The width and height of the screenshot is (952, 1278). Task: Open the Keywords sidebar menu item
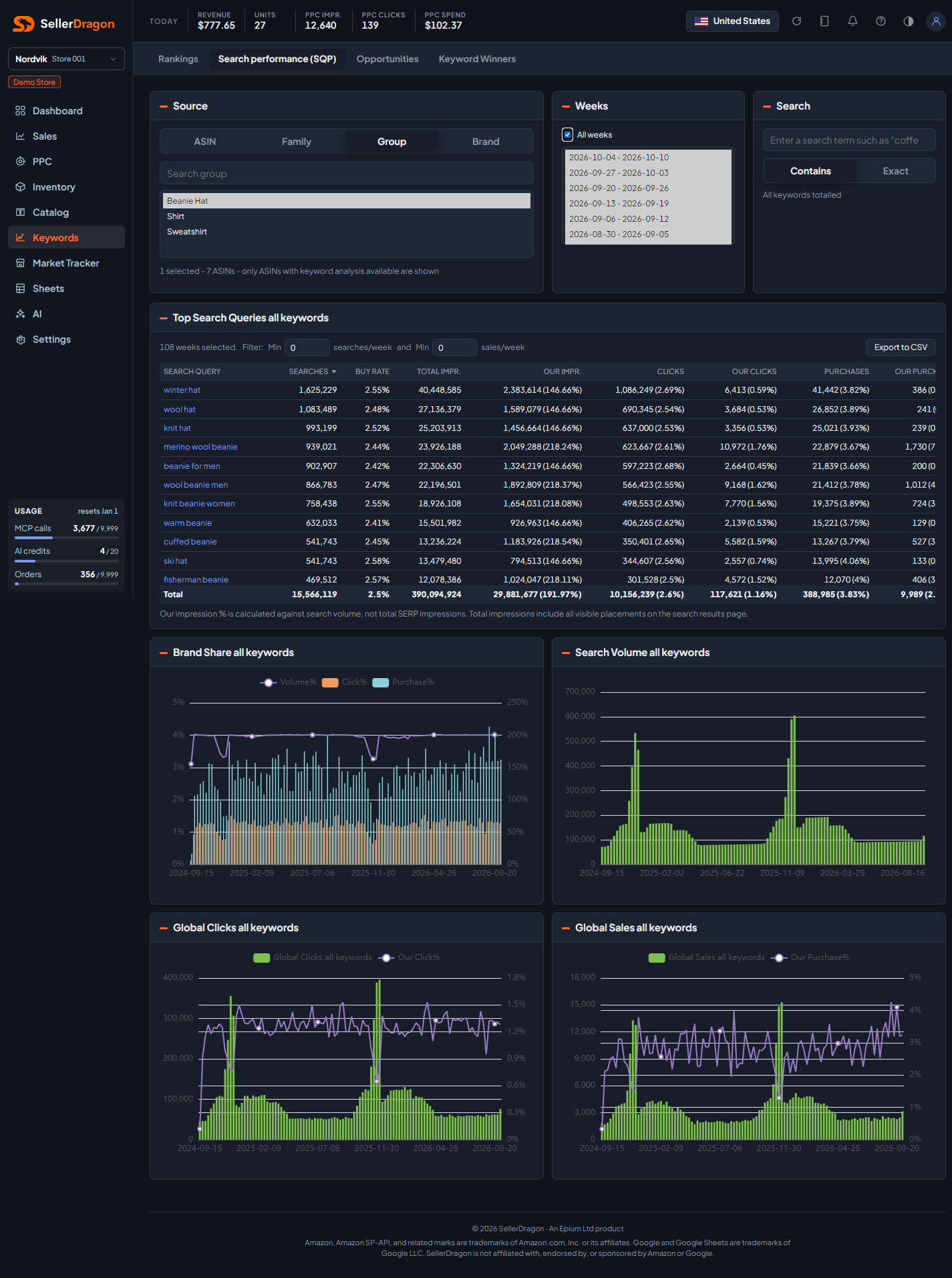(x=66, y=238)
